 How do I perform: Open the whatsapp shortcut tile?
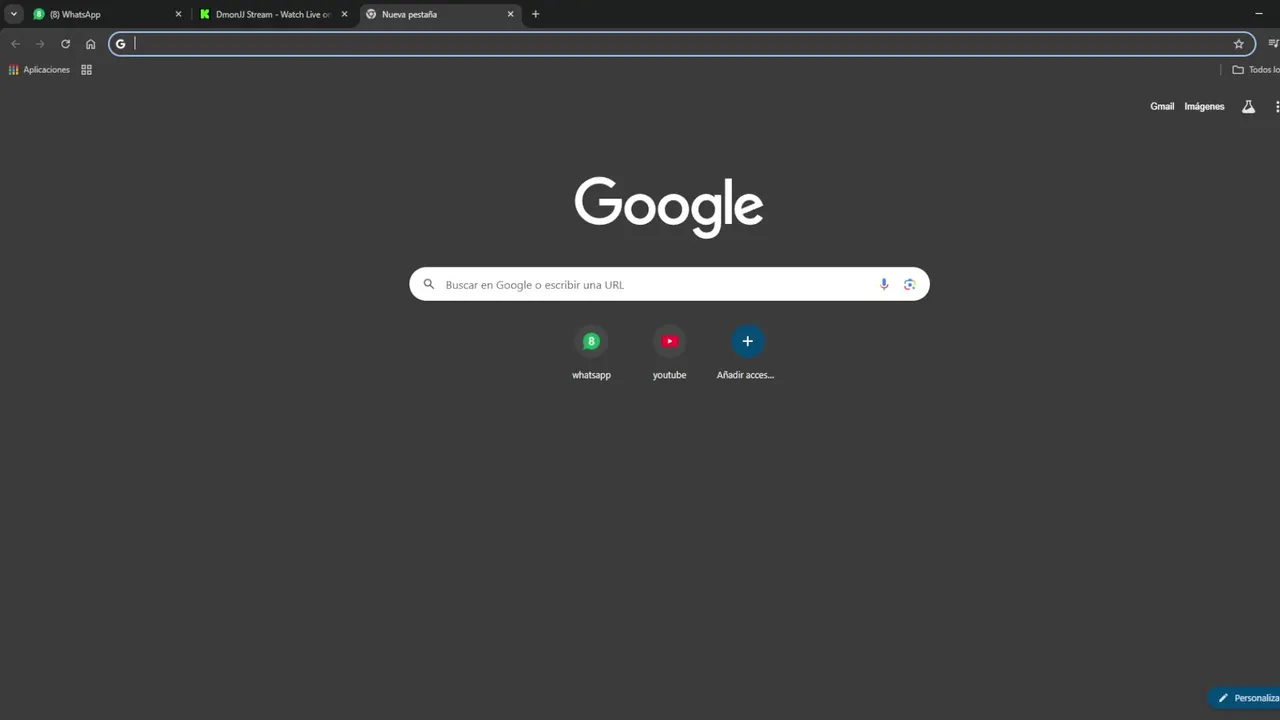(x=591, y=353)
